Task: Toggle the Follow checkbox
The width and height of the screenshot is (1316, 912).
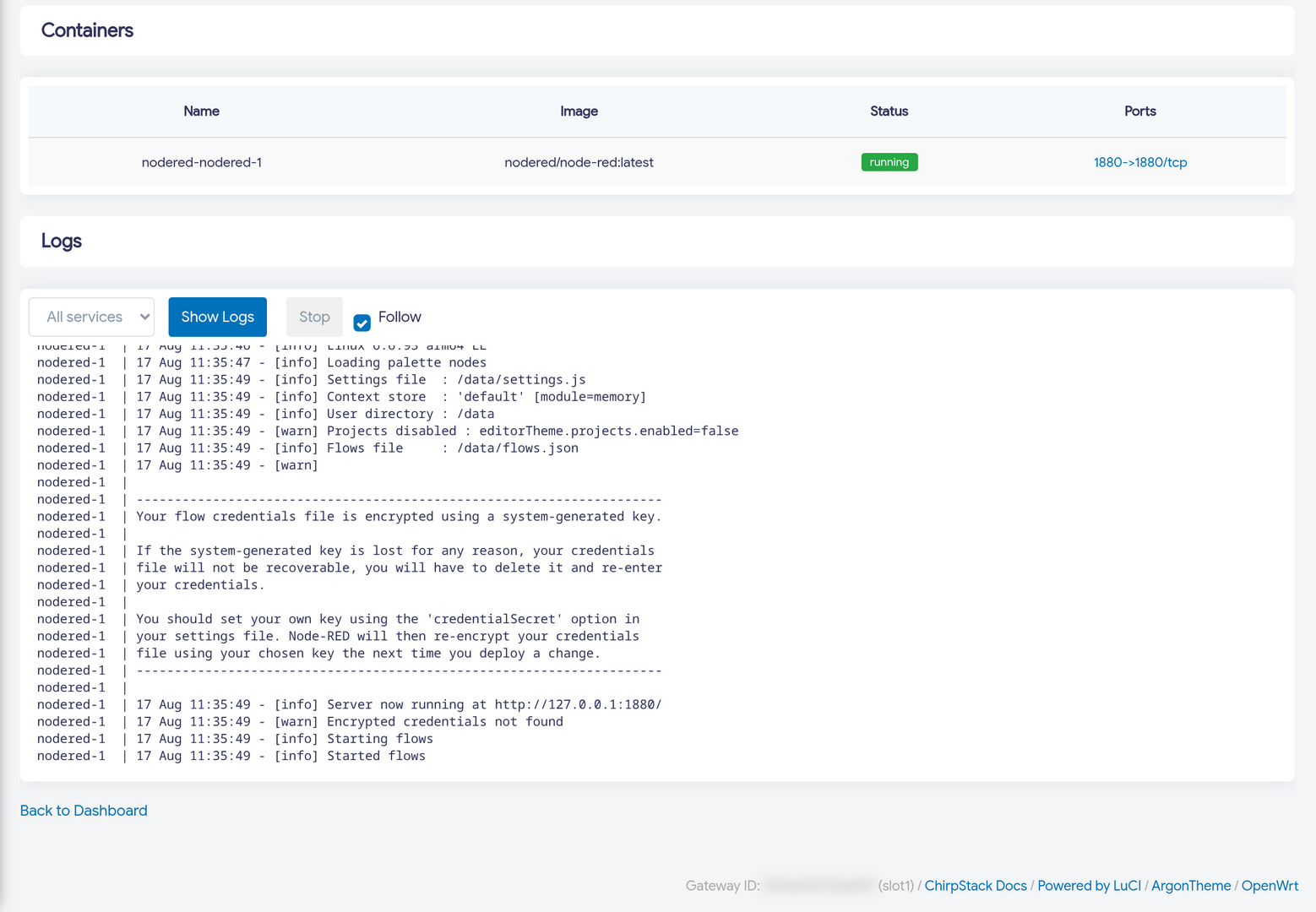Action: click(362, 323)
